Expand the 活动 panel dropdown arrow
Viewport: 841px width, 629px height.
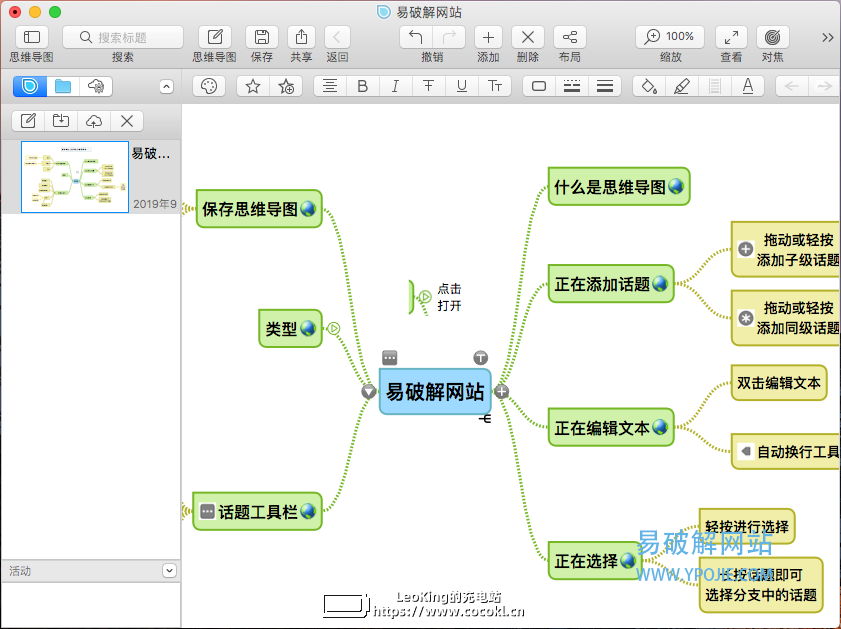(169, 571)
